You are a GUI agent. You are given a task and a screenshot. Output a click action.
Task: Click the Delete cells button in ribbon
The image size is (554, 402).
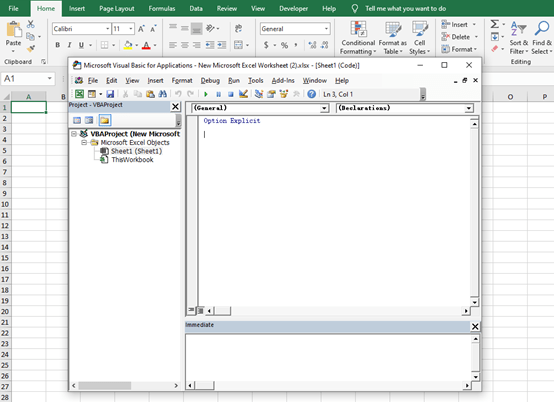click(x=459, y=37)
